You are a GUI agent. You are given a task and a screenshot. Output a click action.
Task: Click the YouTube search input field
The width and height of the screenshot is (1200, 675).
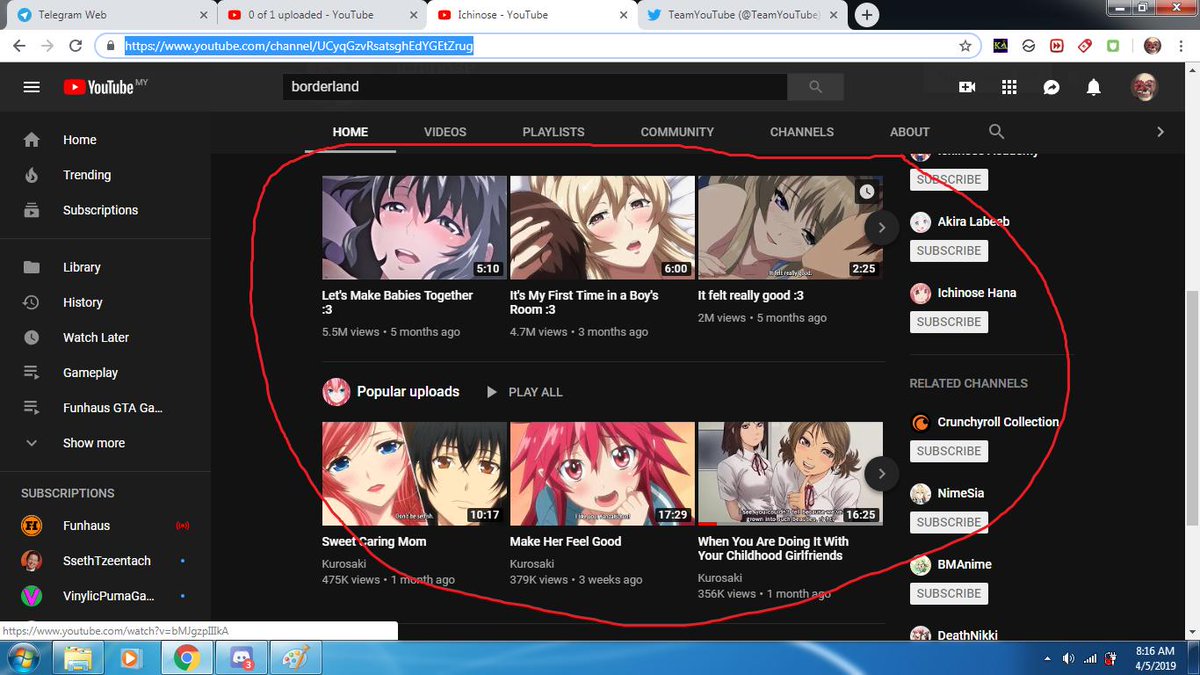click(535, 87)
